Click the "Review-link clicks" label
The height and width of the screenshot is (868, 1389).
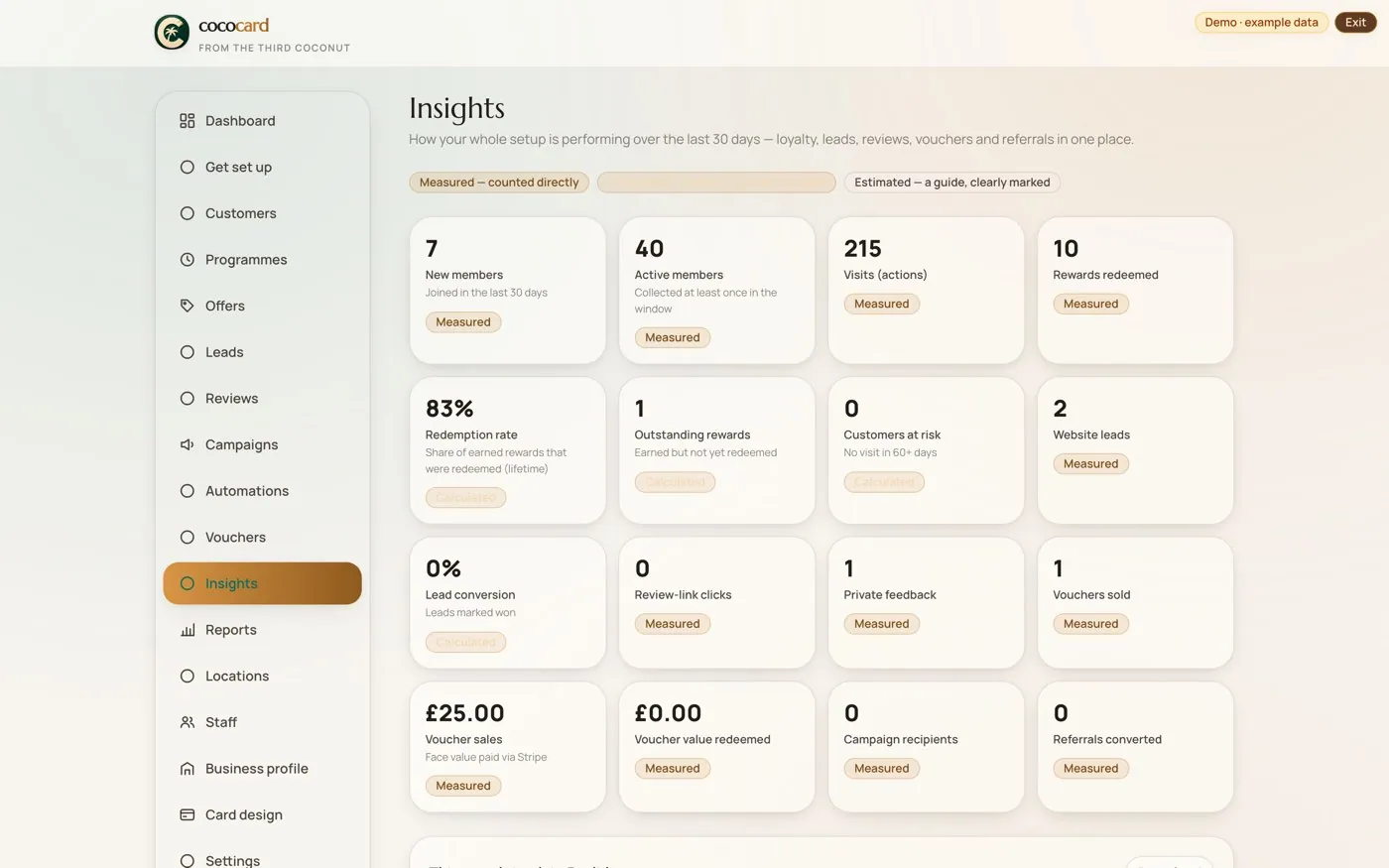click(683, 595)
